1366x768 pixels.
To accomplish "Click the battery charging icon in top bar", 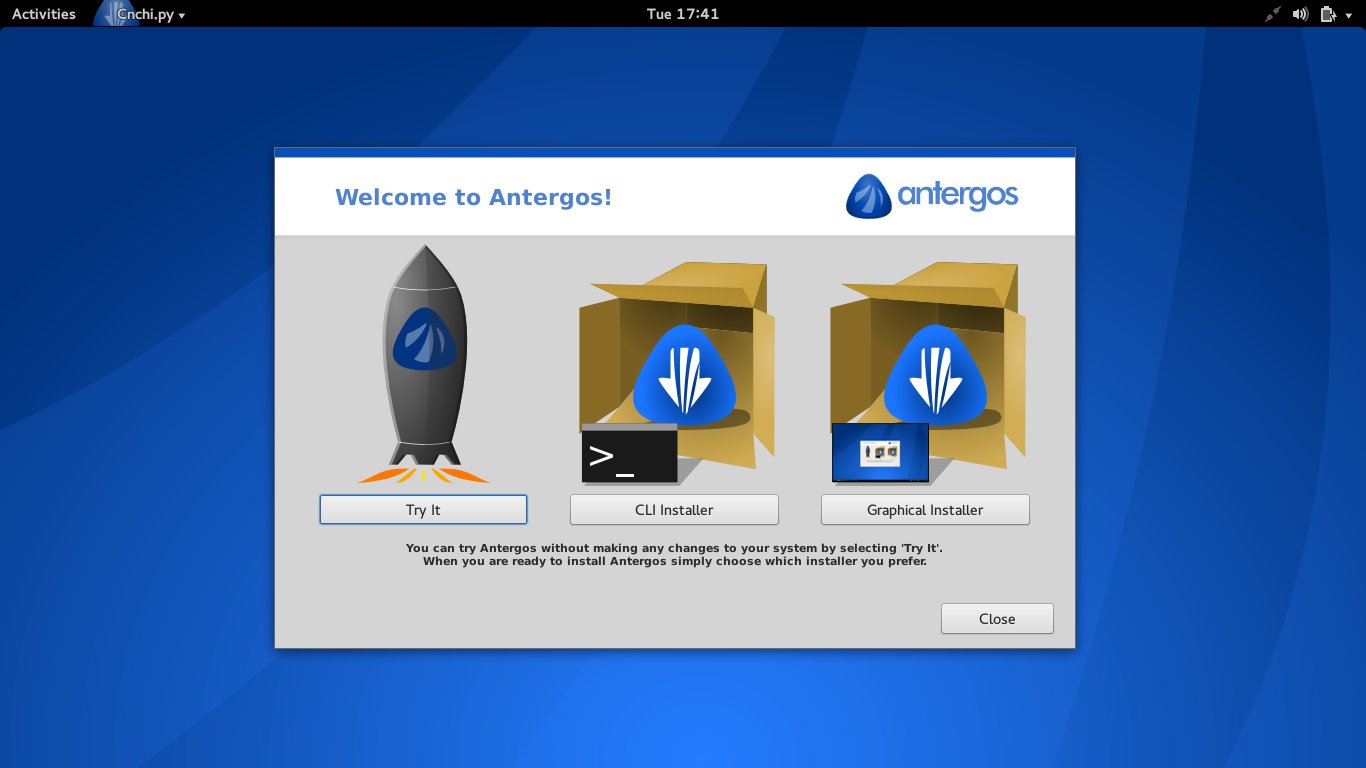I will [x=1327, y=14].
